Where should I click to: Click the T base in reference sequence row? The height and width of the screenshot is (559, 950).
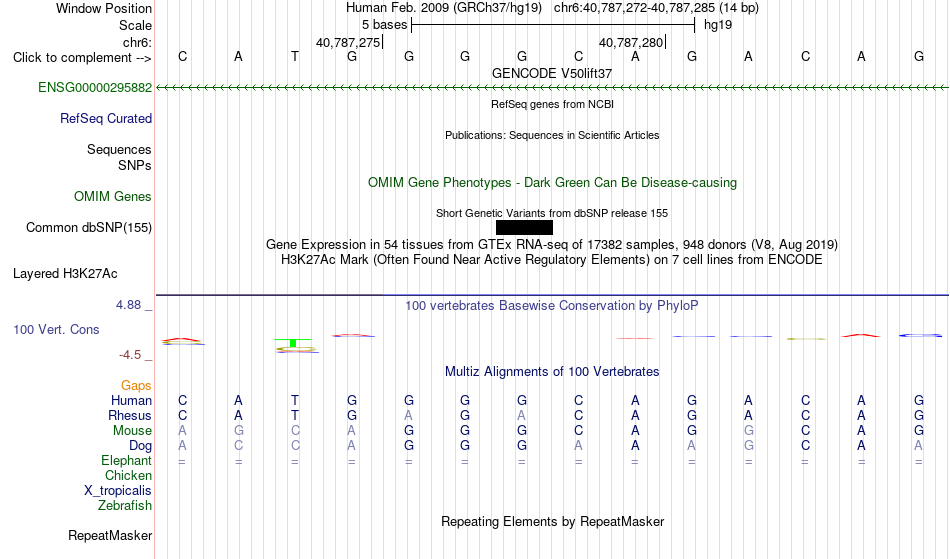coord(294,56)
